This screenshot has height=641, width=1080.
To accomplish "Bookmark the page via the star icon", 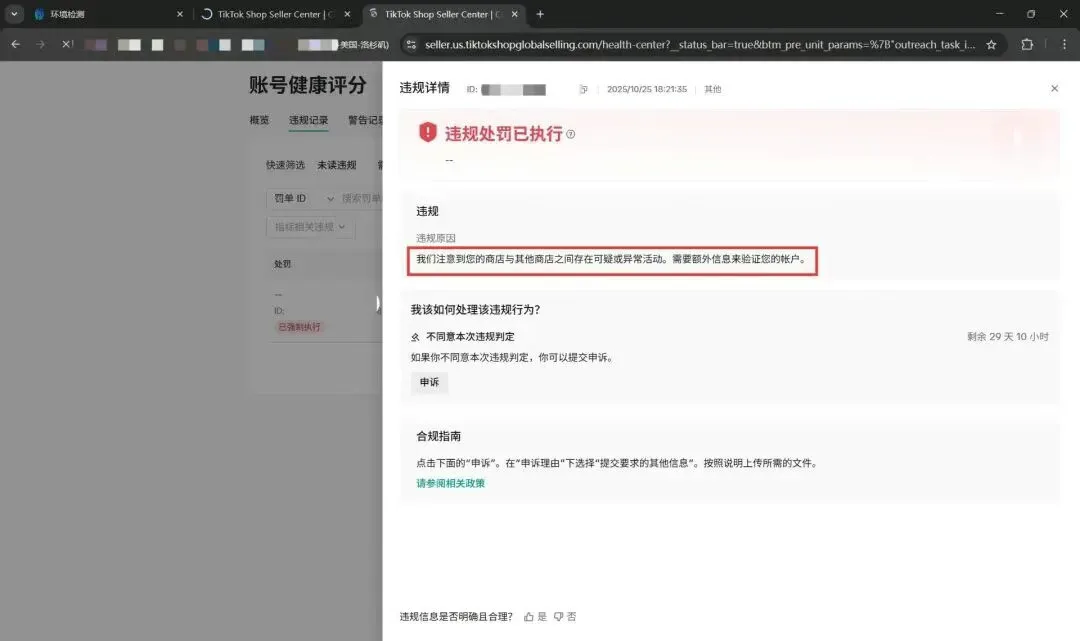I will (x=991, y=45).
